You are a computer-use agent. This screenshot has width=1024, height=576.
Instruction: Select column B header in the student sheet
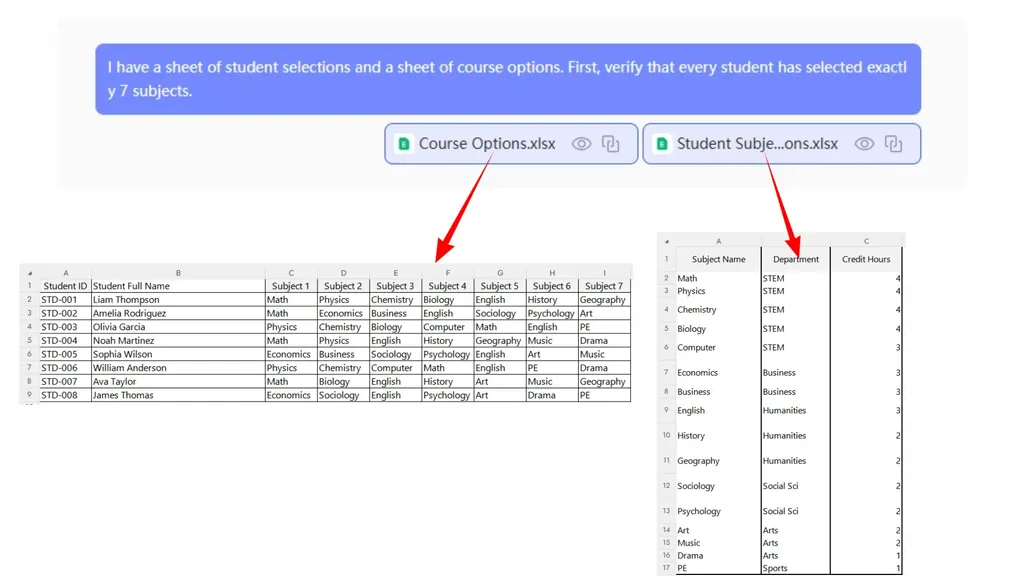pos(178,273)
